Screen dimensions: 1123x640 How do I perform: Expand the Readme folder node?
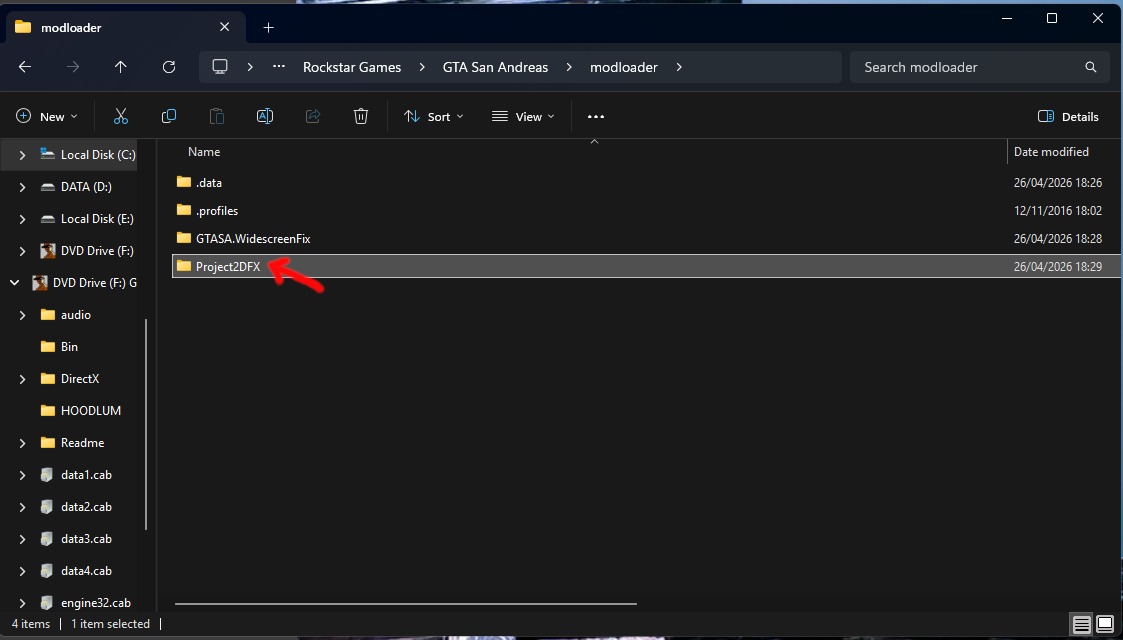point(22,443)
